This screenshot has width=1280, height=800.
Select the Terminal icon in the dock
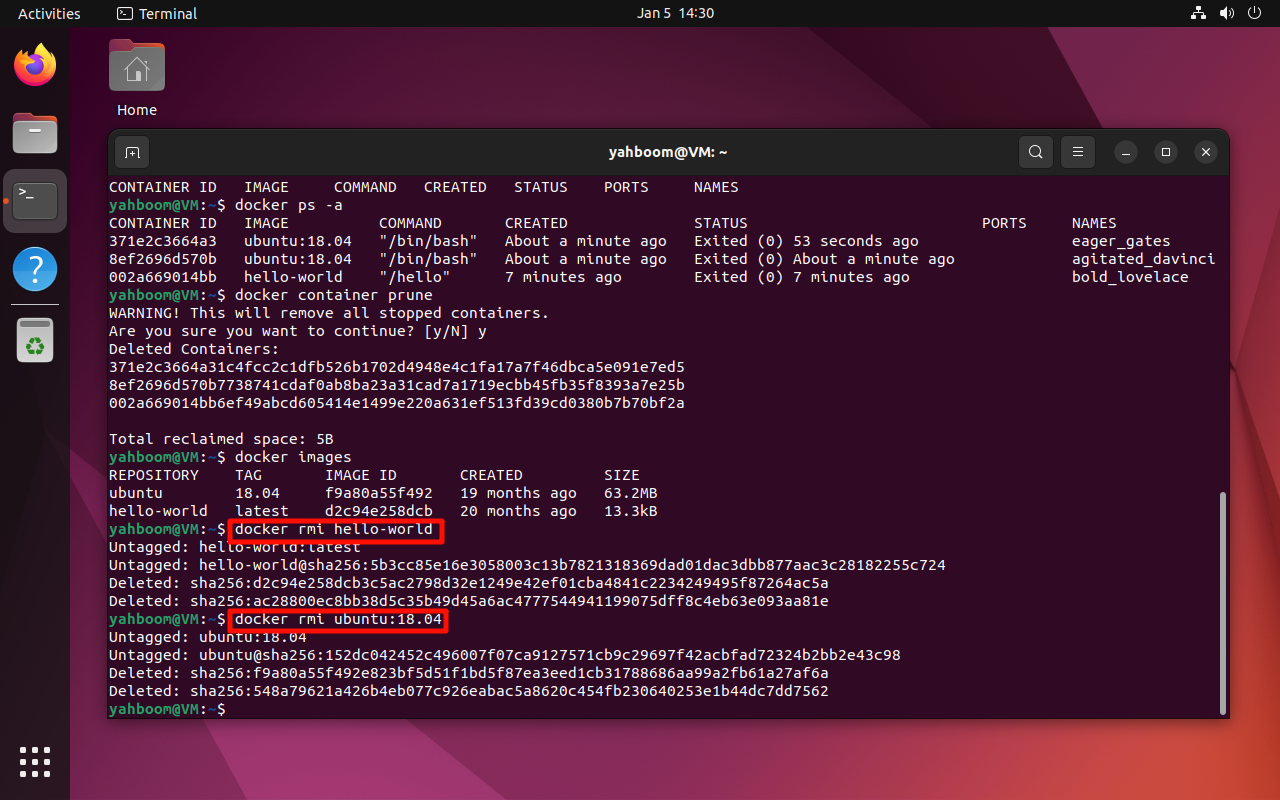pos(34,200)
